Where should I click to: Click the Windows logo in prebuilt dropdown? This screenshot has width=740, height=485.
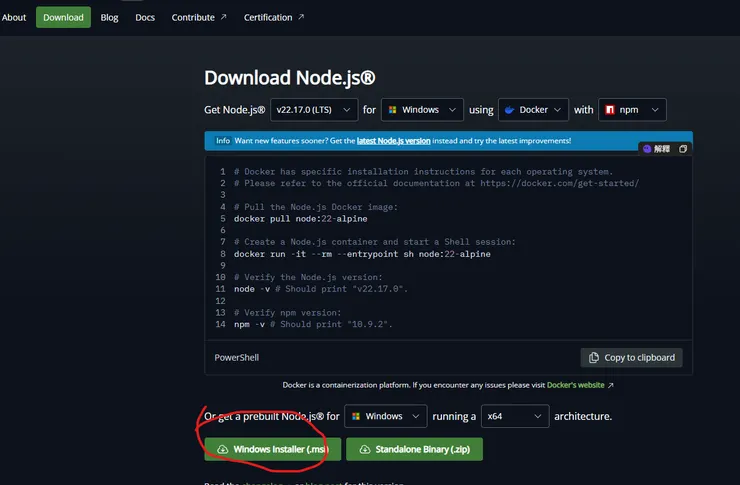point(356,416)
